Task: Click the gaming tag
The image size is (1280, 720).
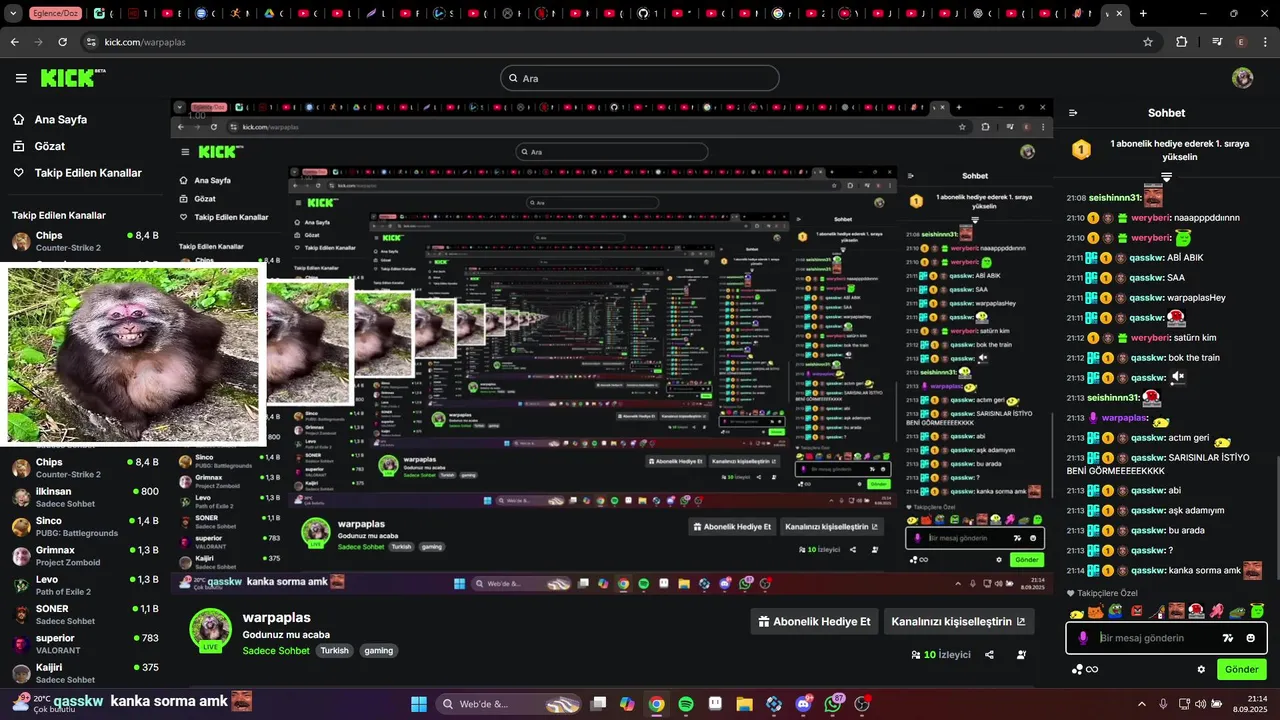Action: tap(378, 650)
